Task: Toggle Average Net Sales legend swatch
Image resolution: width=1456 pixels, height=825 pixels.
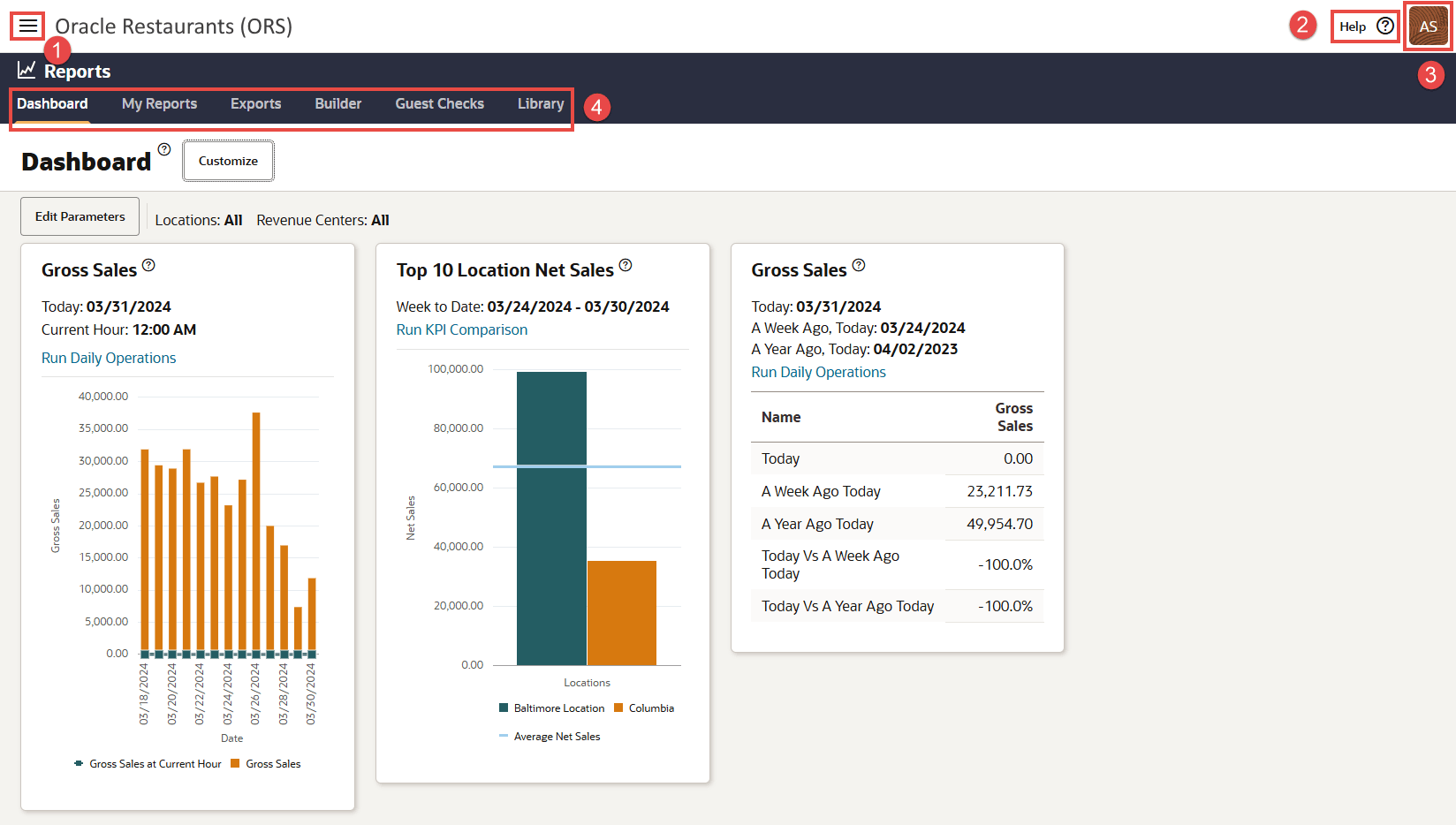Action: (504, 736)
